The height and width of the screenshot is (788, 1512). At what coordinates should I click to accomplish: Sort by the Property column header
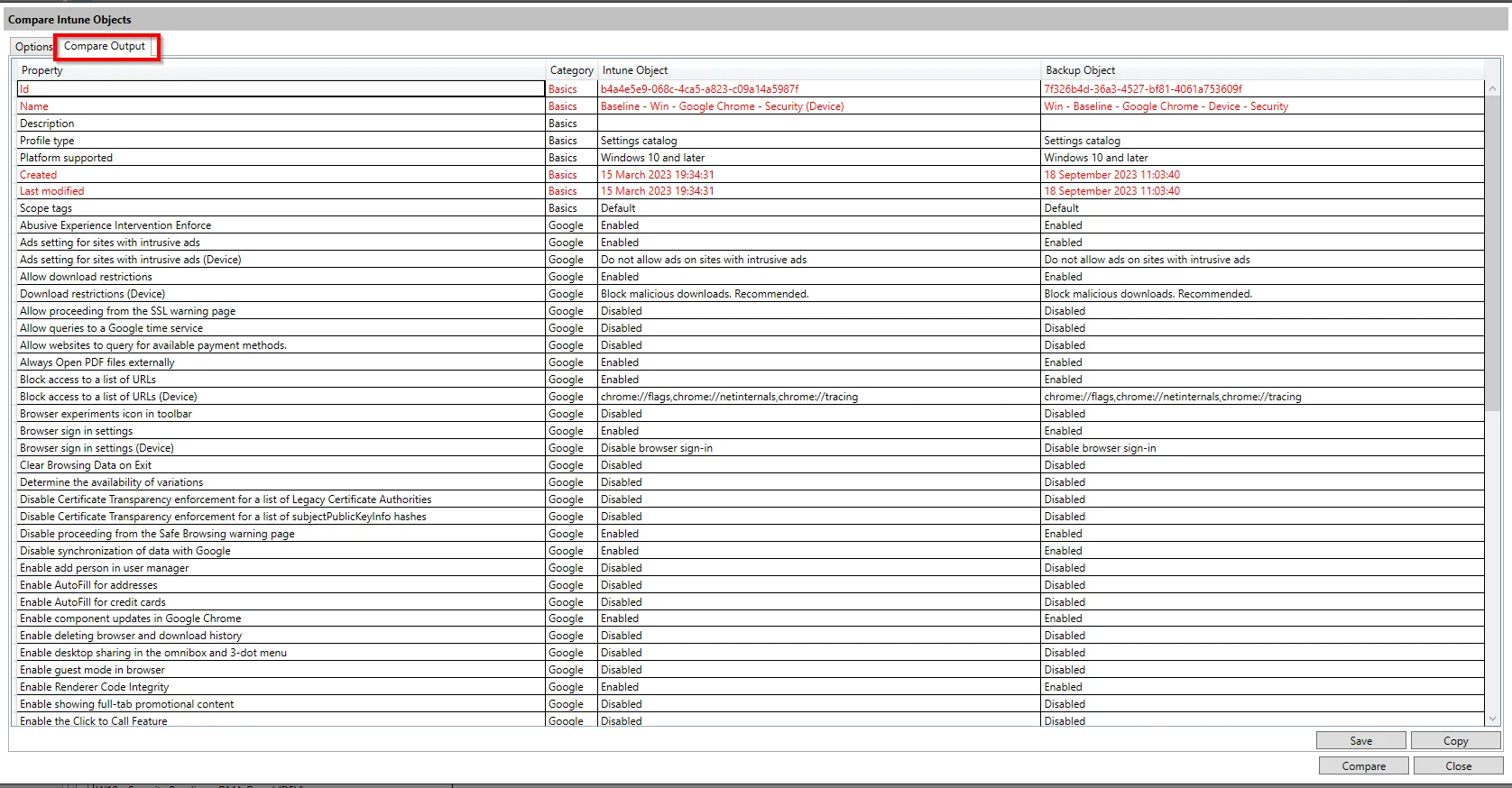(281, 70)
